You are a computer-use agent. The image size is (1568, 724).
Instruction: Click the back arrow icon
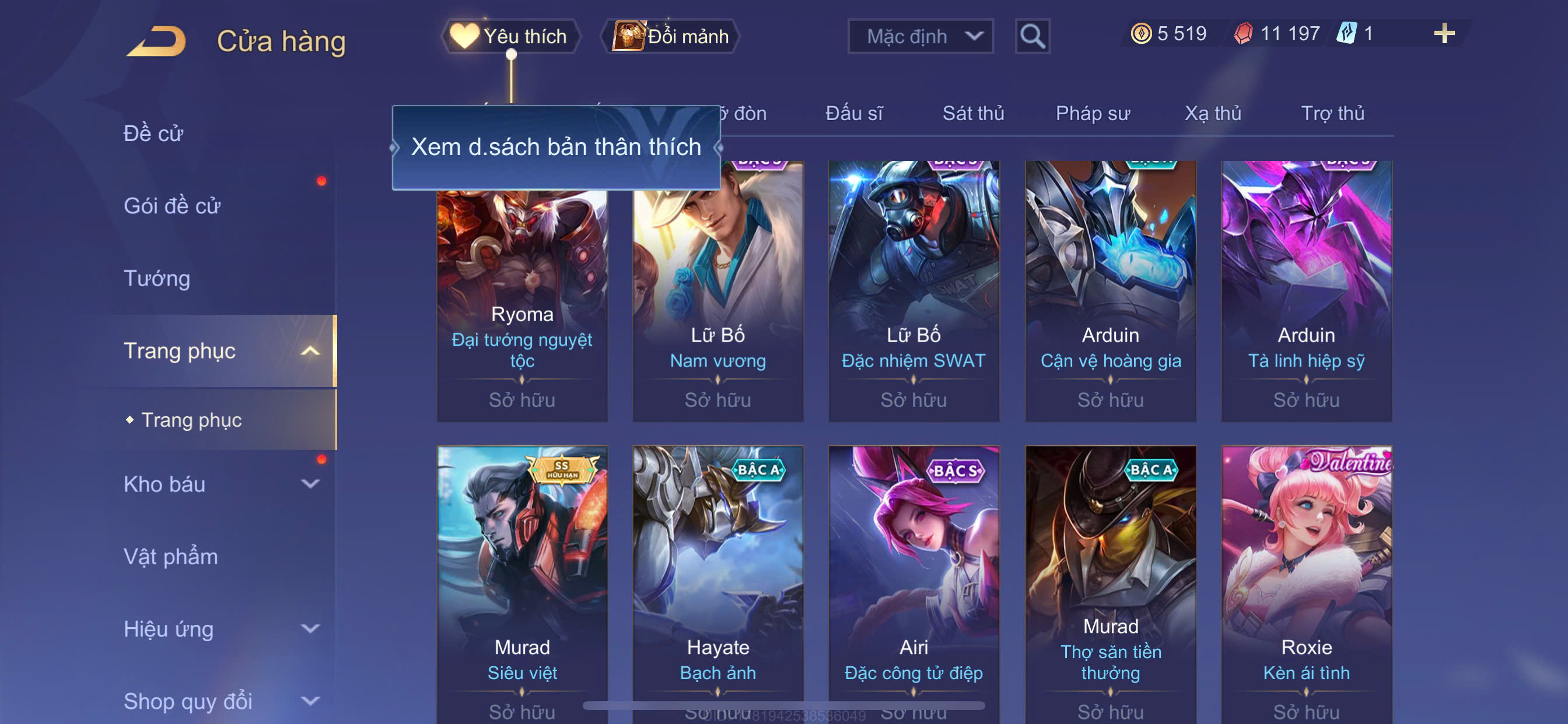156,41
